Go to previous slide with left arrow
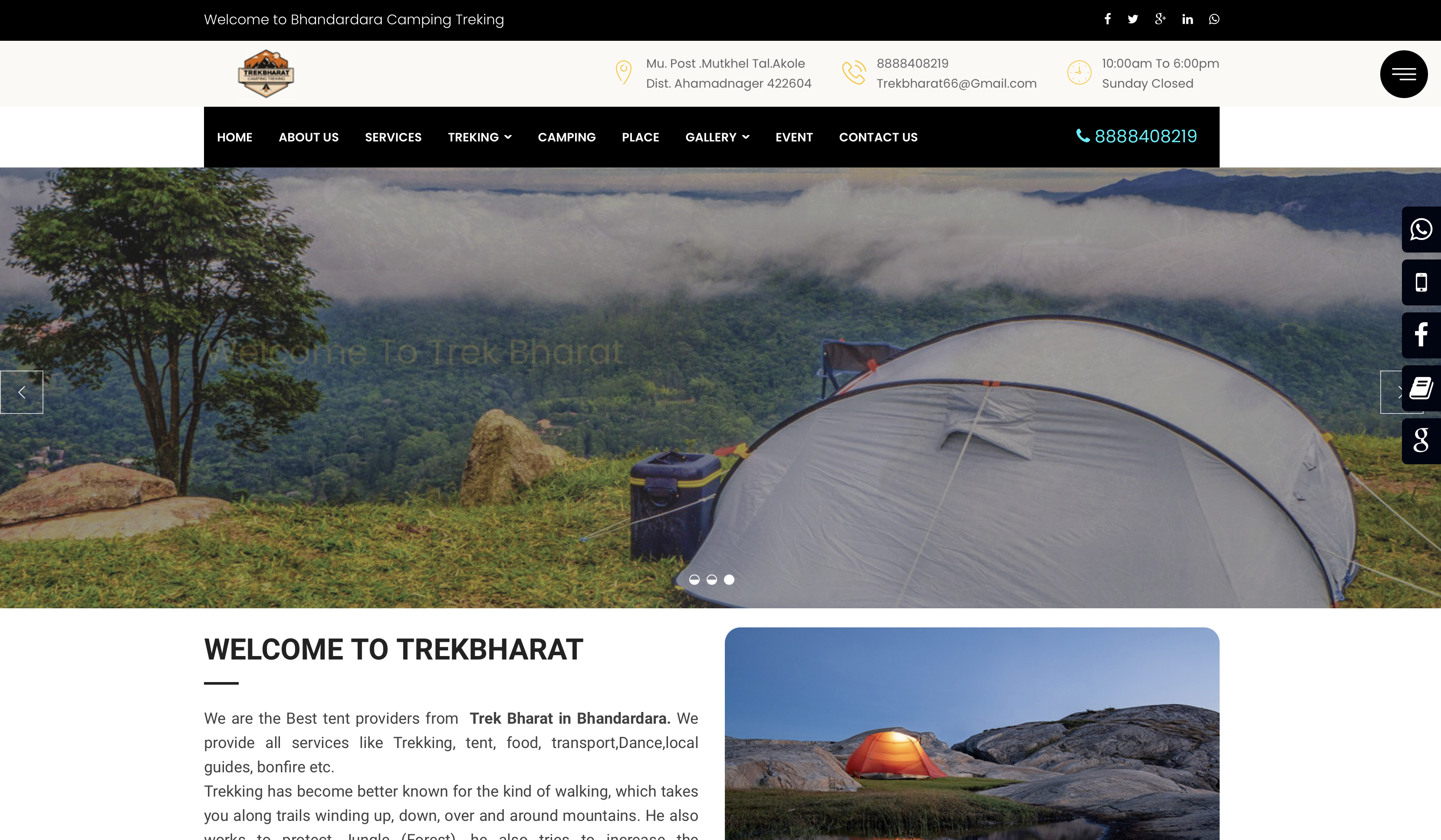This screenshot has width=1441, height=840. coord(22,392)
